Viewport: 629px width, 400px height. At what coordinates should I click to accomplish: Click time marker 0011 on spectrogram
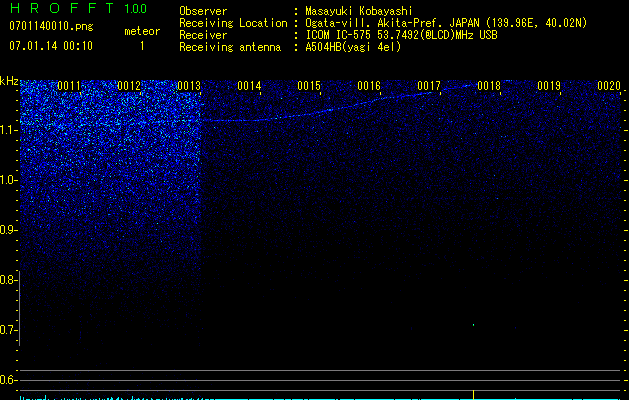[x=69, y=86]
